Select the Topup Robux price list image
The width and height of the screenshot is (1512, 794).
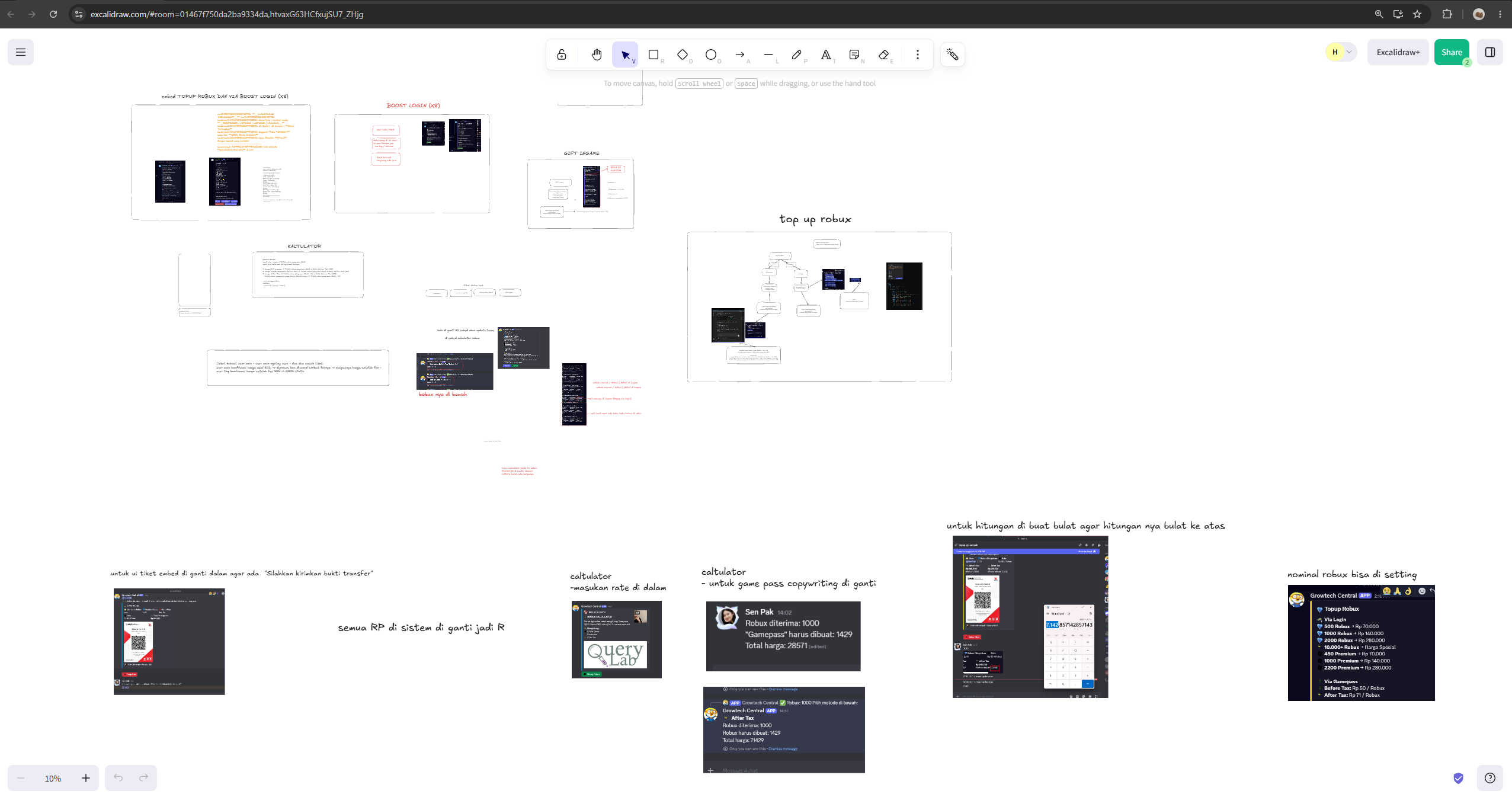[x=1361, y=643]
